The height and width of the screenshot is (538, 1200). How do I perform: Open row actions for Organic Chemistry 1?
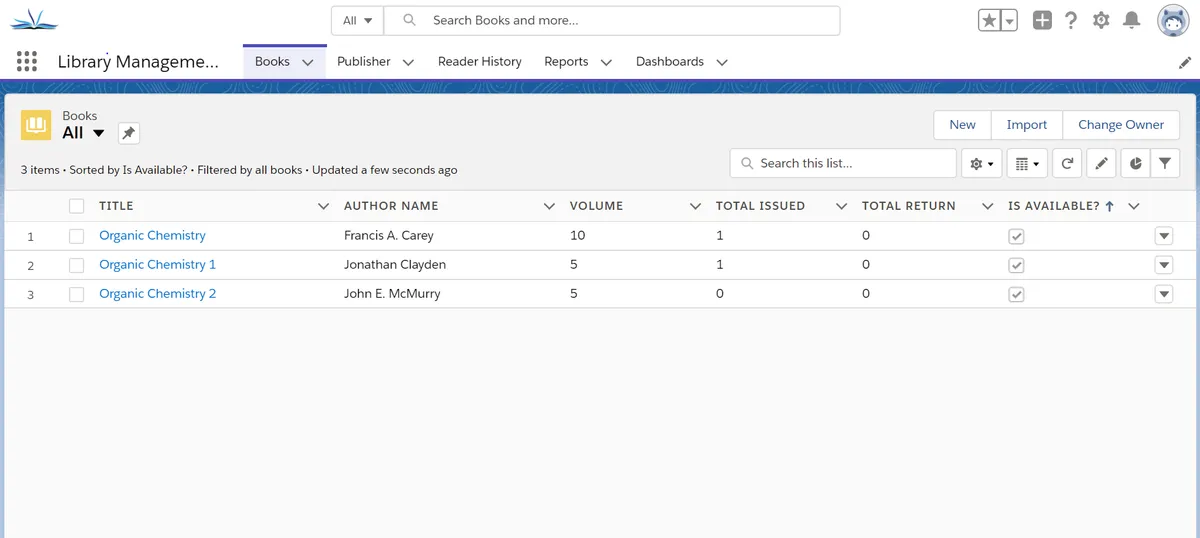tap(1163, 265)
